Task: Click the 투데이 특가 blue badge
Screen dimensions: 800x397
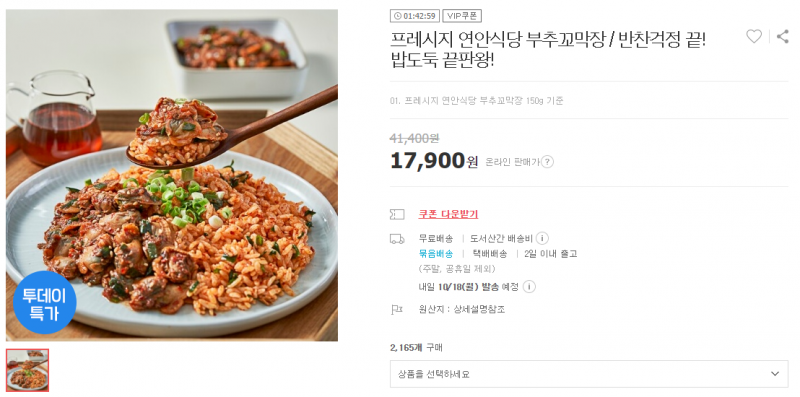Action: point(45,302)
